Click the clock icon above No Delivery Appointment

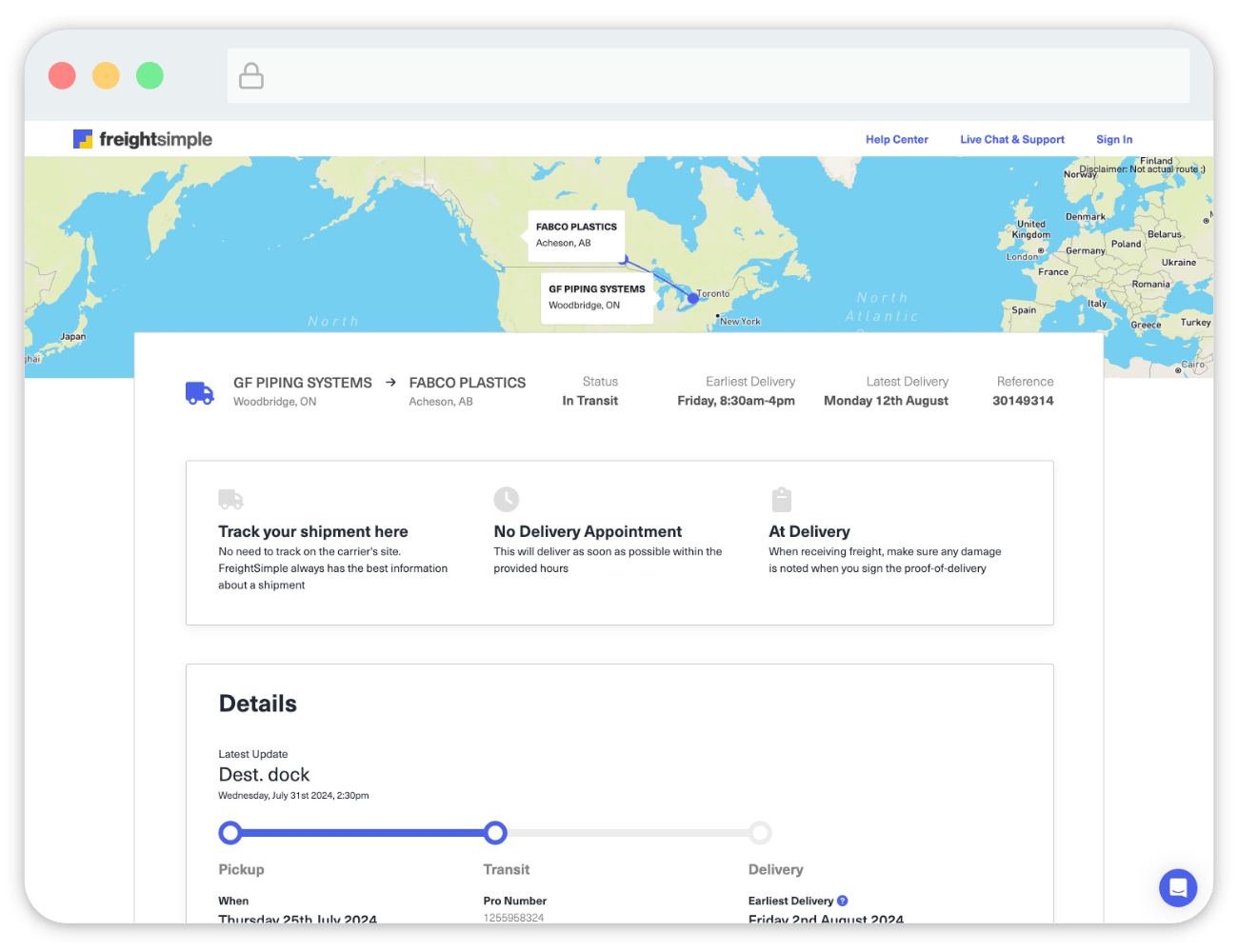506,499
